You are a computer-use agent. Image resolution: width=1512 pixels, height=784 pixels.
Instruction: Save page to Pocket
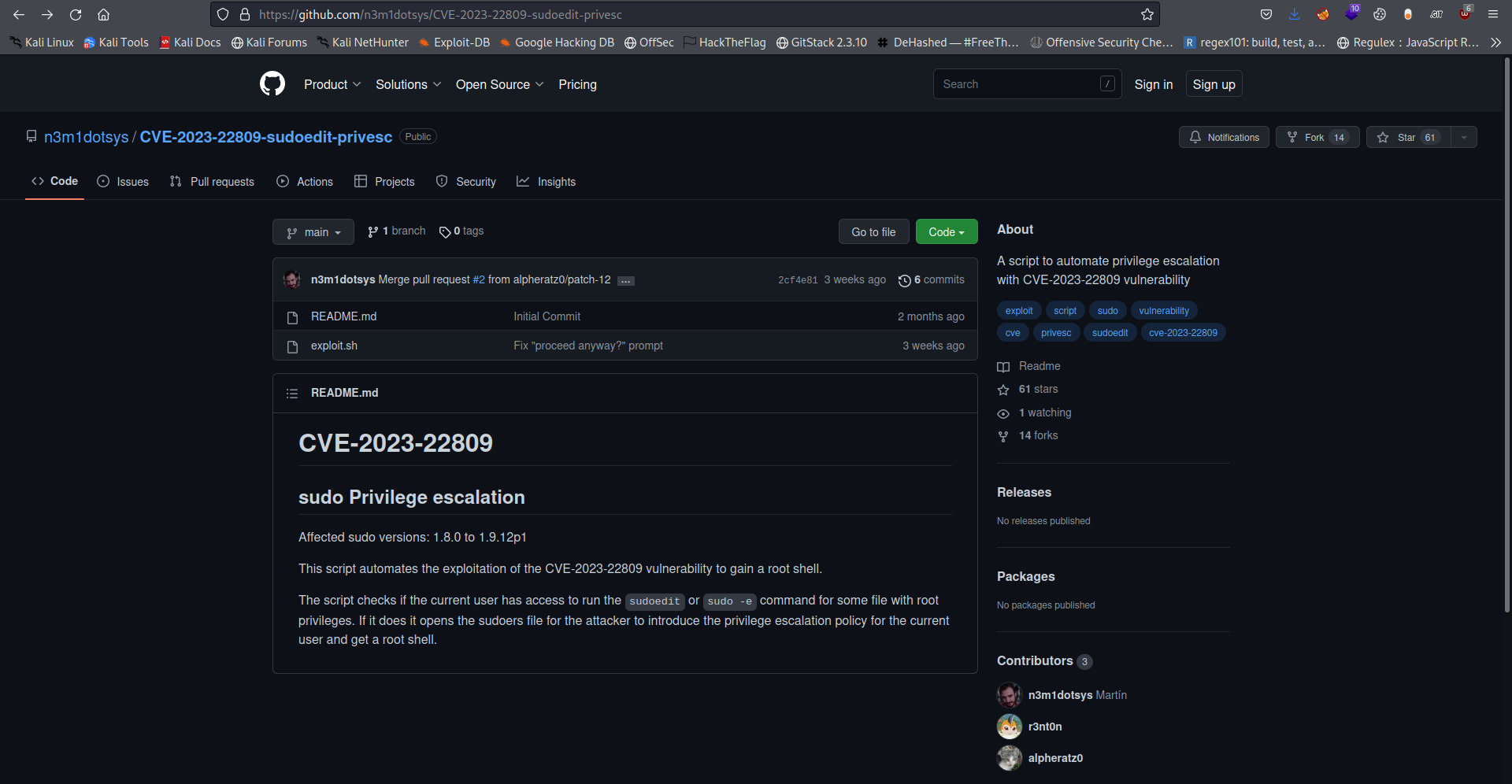pos(1266,14)
